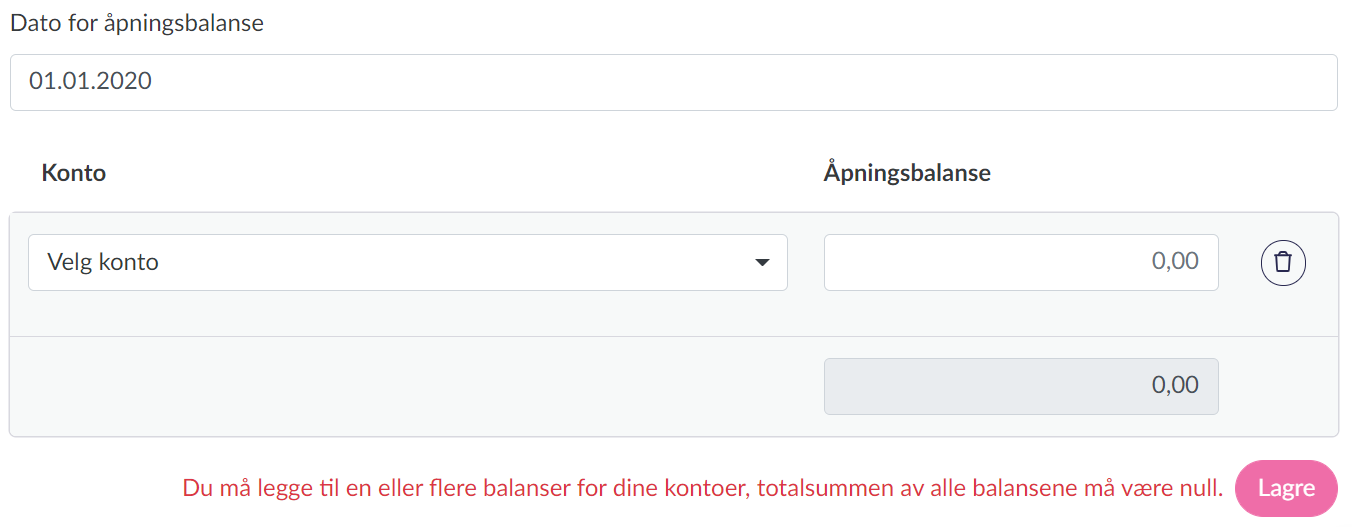Expand the account list via the down arrow
The height and width of the screenshot is (527, 1352).
point(762,263)
